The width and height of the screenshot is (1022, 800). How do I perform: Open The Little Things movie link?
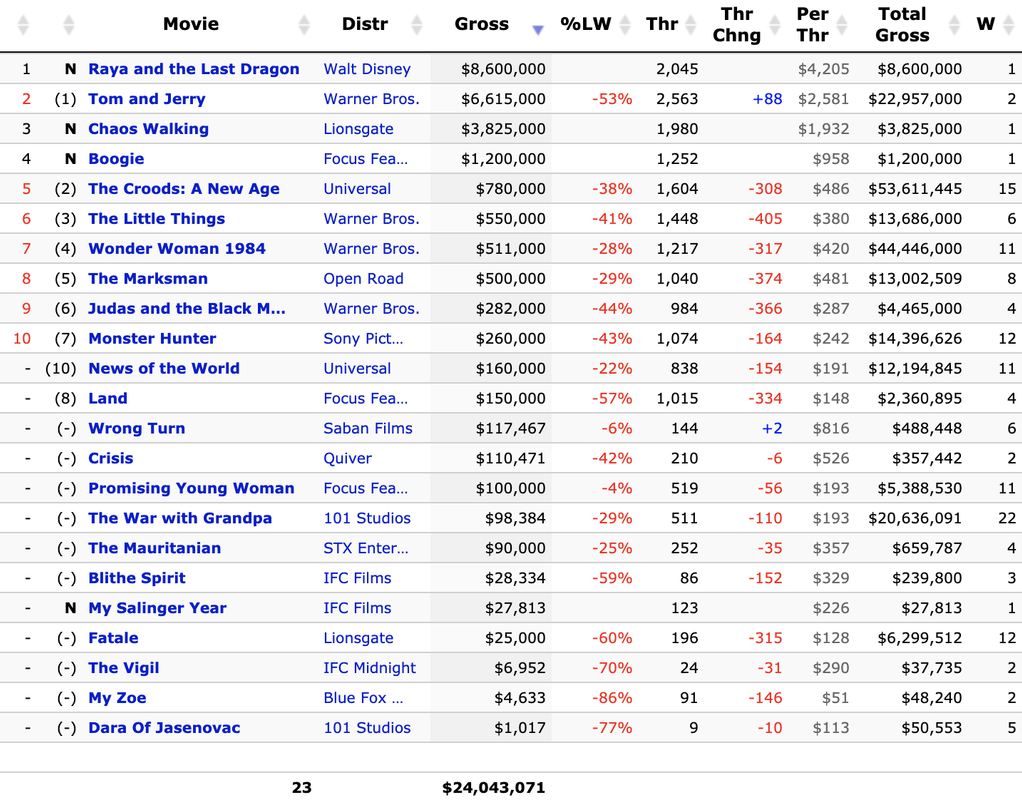(x=156, y=219)
